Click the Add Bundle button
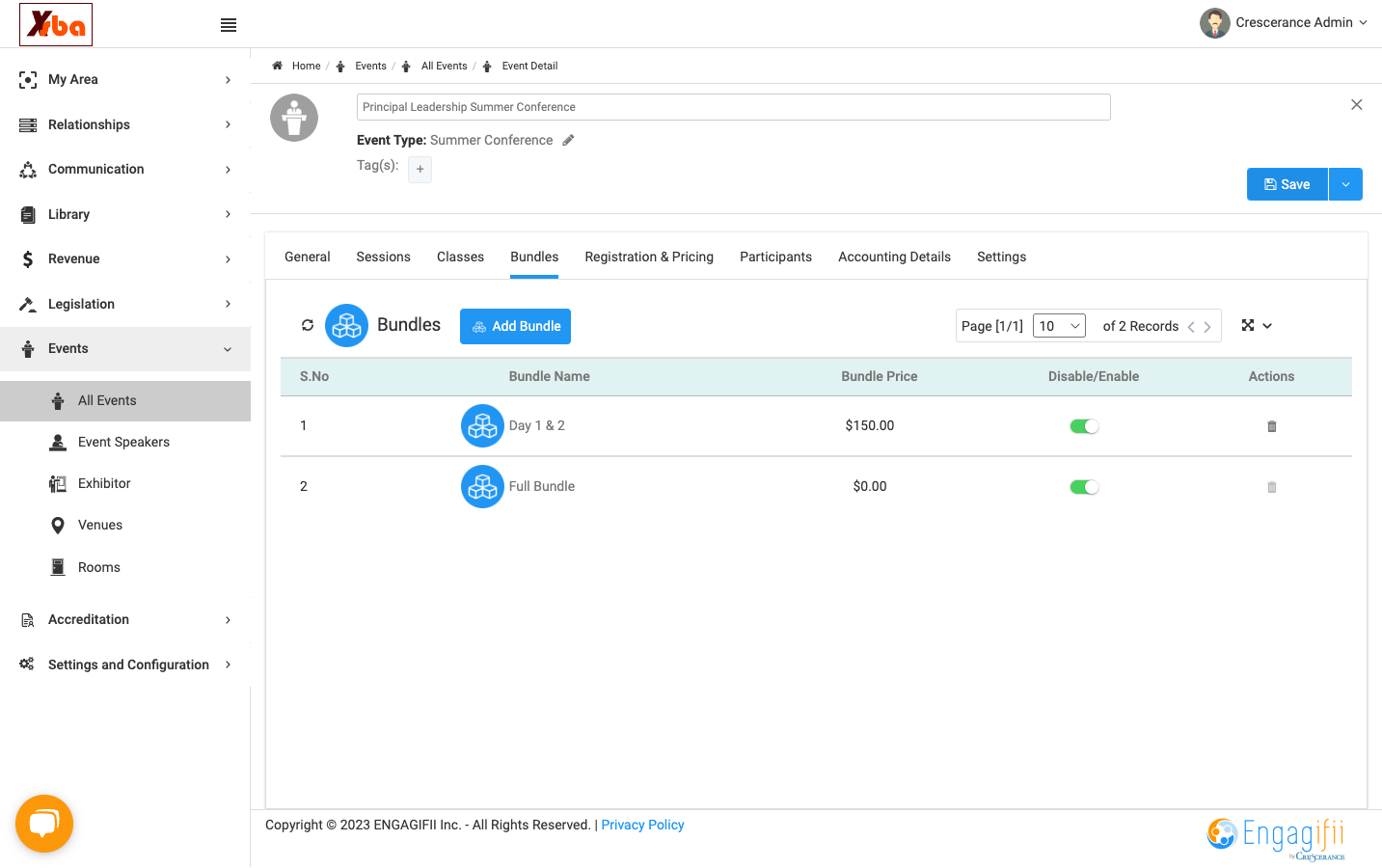1382x868 pixels. point(515,326)
